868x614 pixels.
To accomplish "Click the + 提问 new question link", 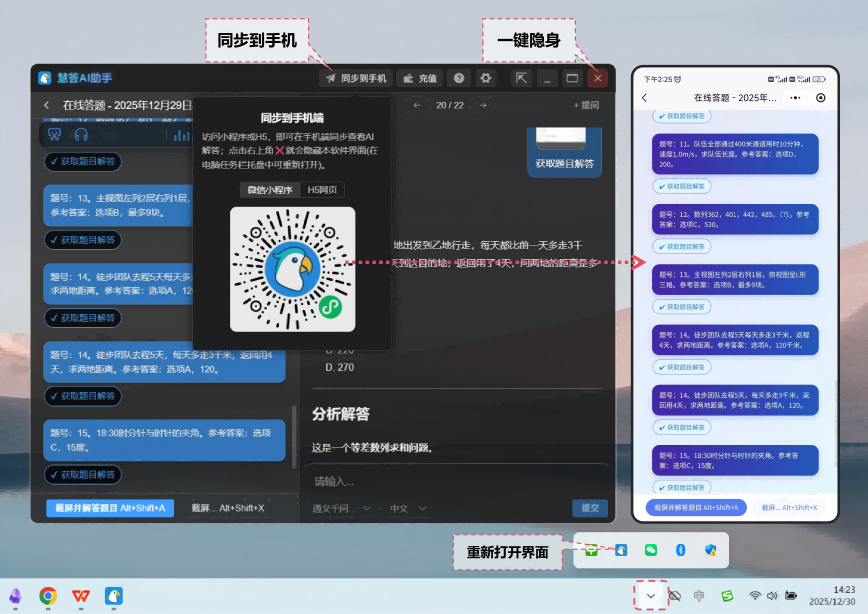I will [586, 105].
